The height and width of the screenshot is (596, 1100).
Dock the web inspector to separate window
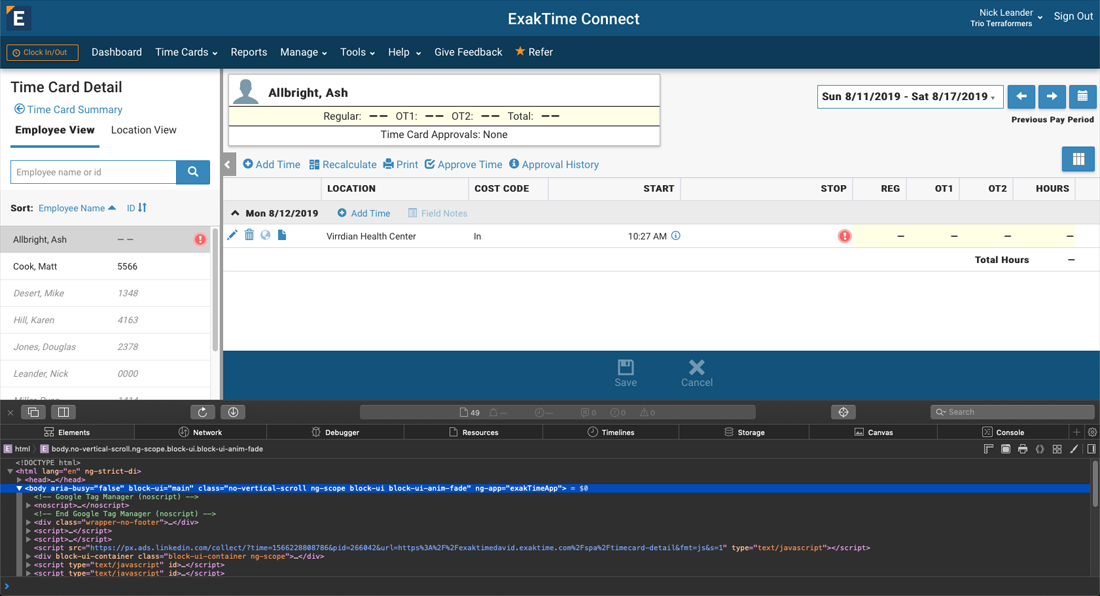pyautogui.click(x=34, y=412)
